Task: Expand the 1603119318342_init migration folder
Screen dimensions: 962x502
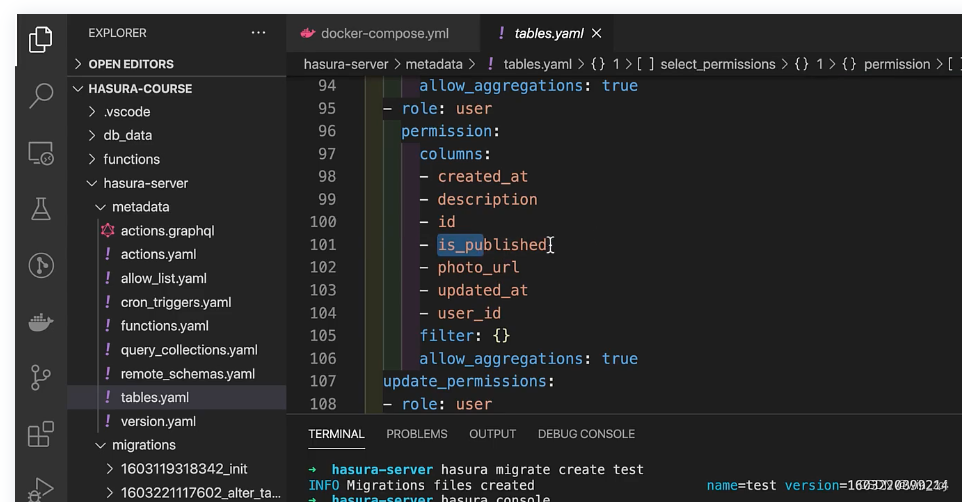Action: pos(183,468)
